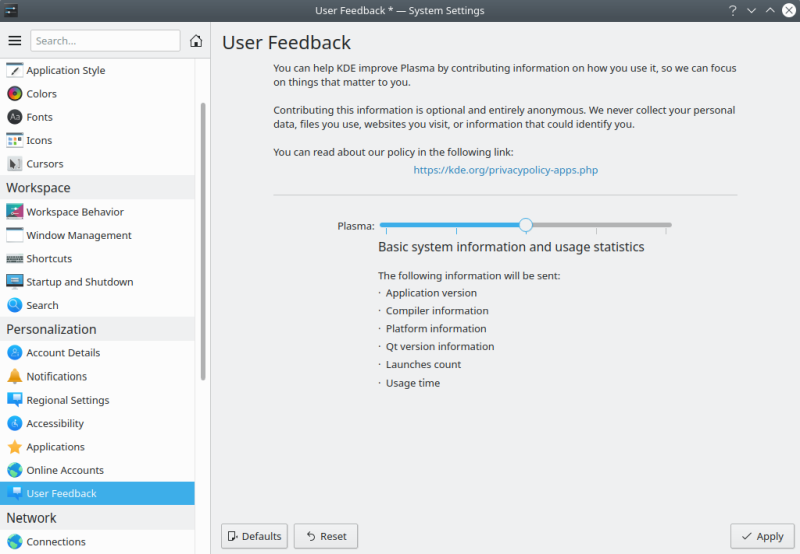Click the Applications star icon
The height and width of the screenshot is (554, 800).
[14, 446]
